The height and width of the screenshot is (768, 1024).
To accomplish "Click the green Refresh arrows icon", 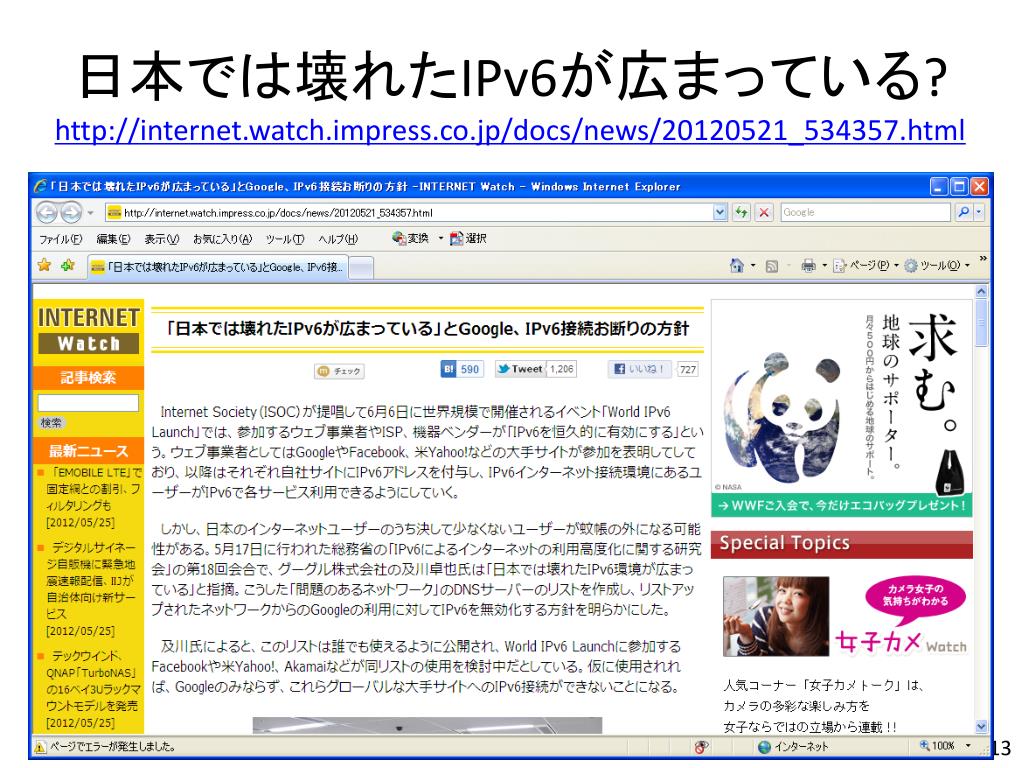I will (741, 212).
